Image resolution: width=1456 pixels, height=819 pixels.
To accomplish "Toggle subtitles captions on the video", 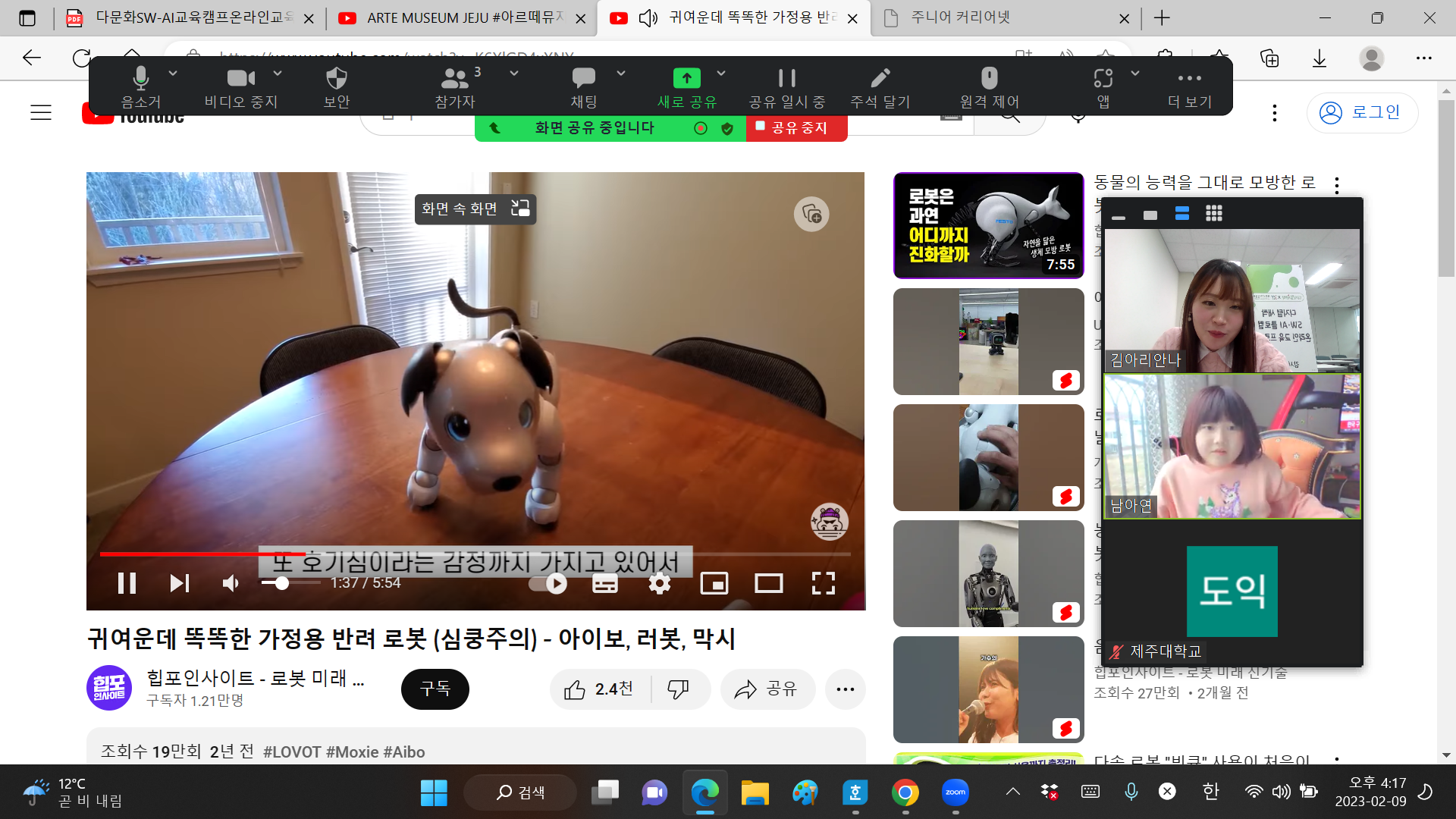I will click(604, 583).
